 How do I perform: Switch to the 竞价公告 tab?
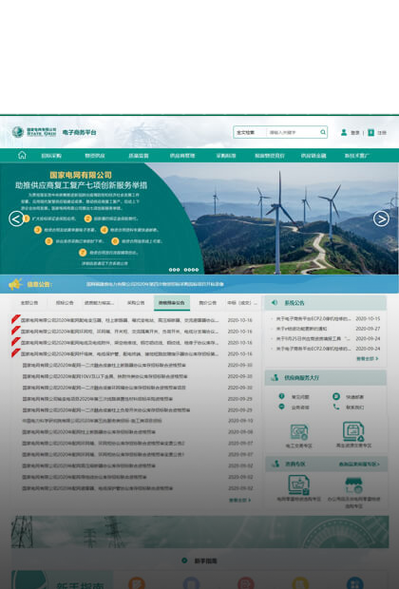tap(207, 303)
